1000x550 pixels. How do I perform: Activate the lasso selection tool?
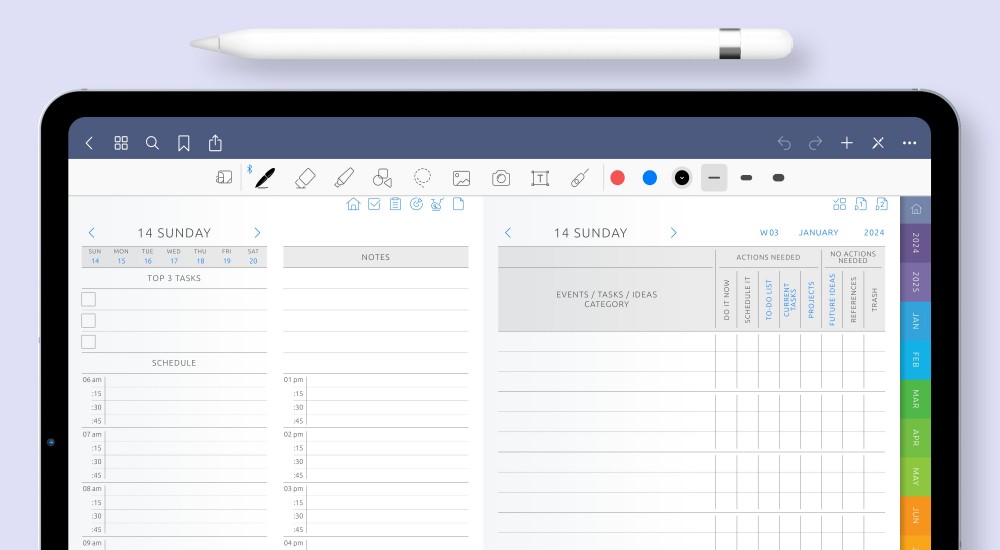click(423, 178)
